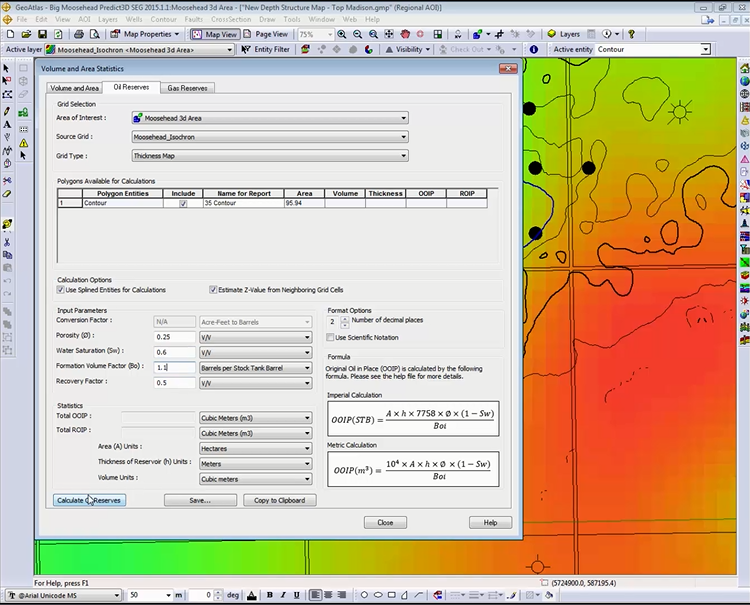Align text left in bottom toolbar
This screenshot has width=750, height=605.
[x=315, y=595]
